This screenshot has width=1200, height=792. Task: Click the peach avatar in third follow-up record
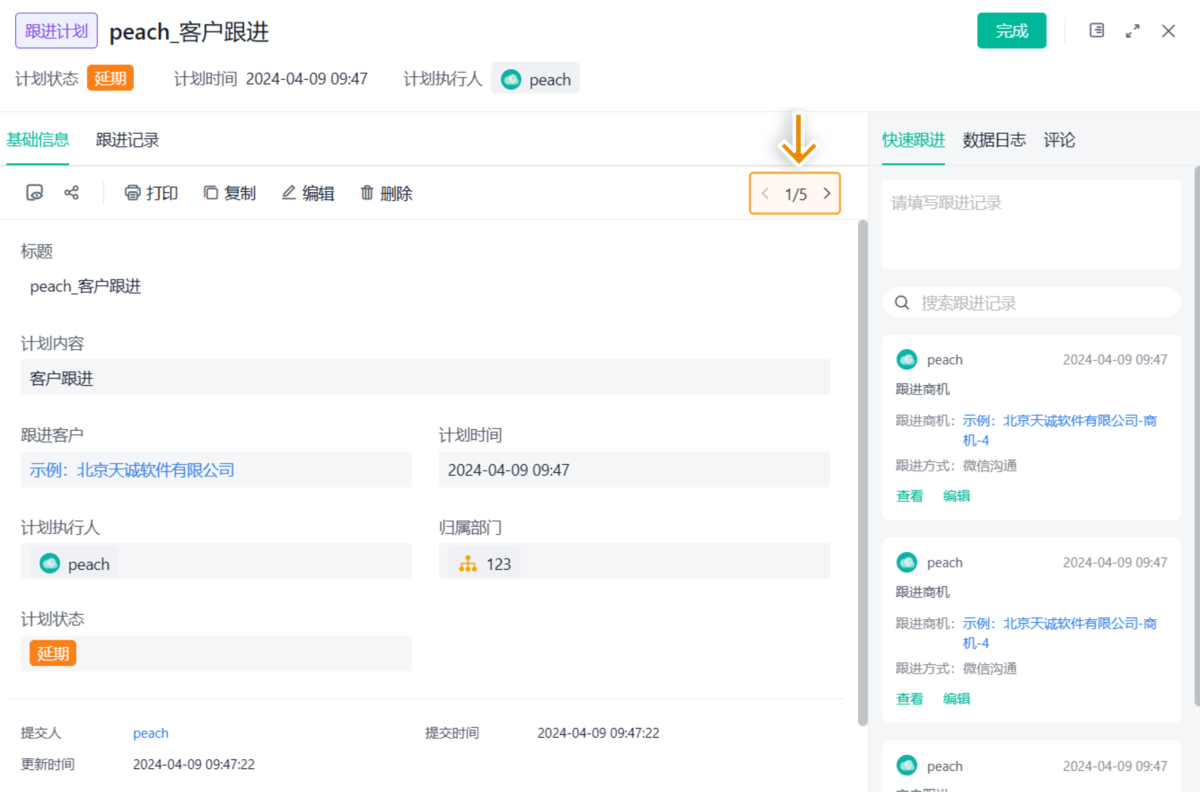click(x=907, y=766)
